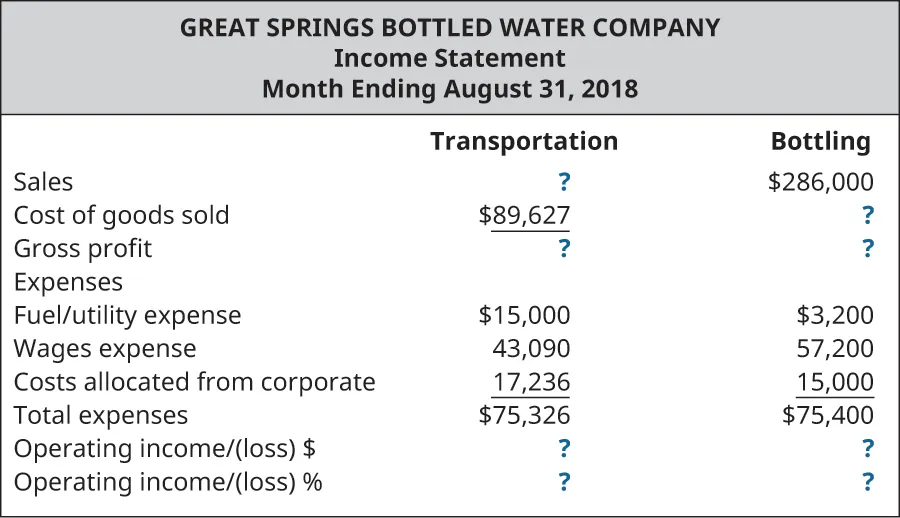Select Transportation wages expense 43,090

[x=531, y=349]
